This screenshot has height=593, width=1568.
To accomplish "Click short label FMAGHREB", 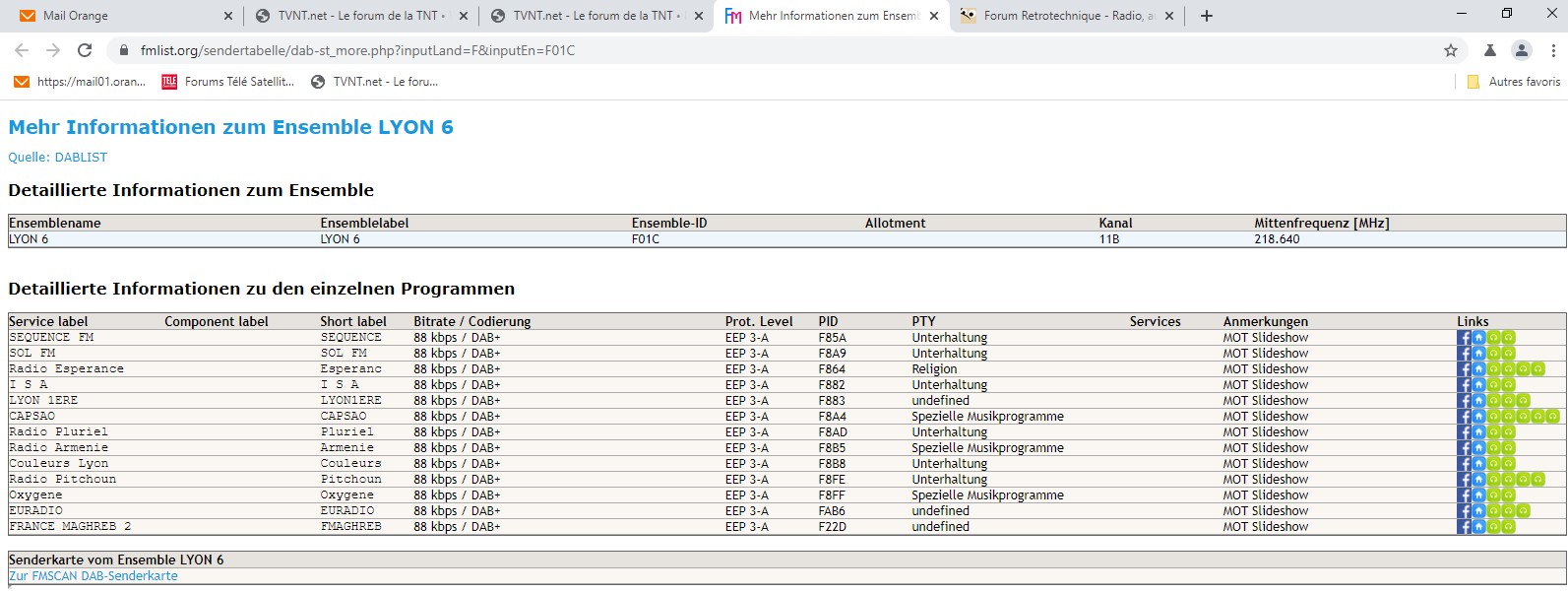I will point(350,527).
